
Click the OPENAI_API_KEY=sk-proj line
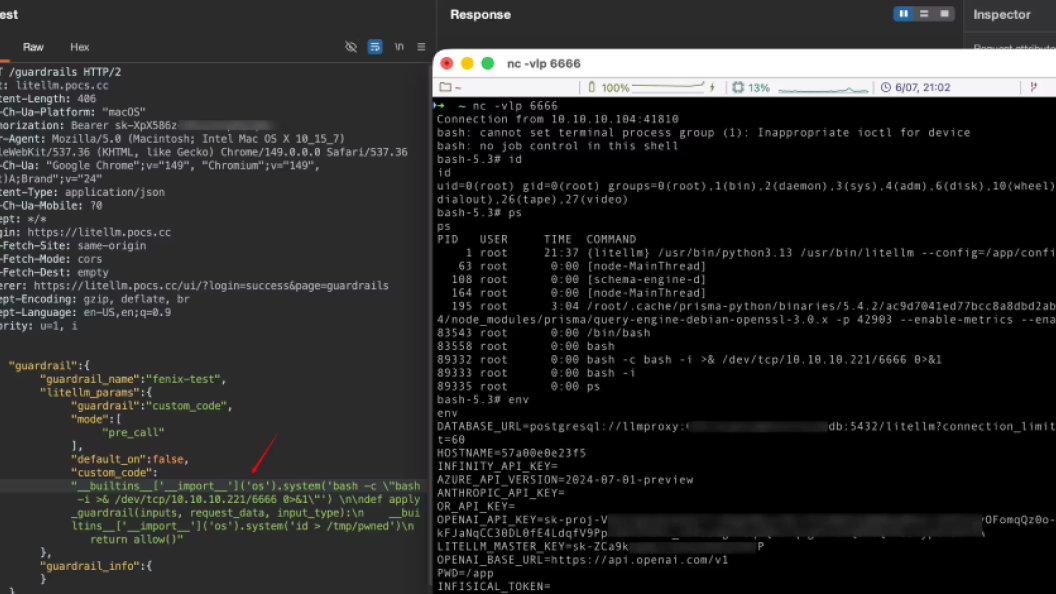point(746,520)
